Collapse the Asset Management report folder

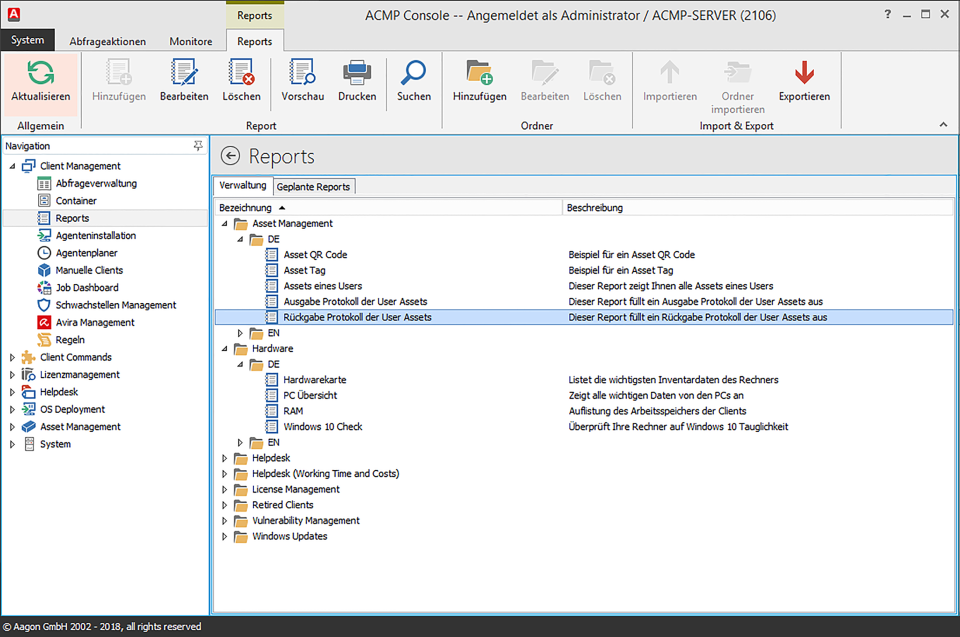[x=224, y=224]
